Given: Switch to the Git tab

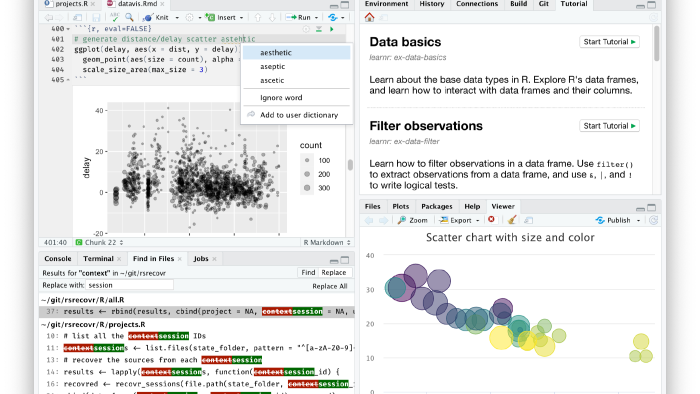Looking at the screenshot, I should click(543, 4).
